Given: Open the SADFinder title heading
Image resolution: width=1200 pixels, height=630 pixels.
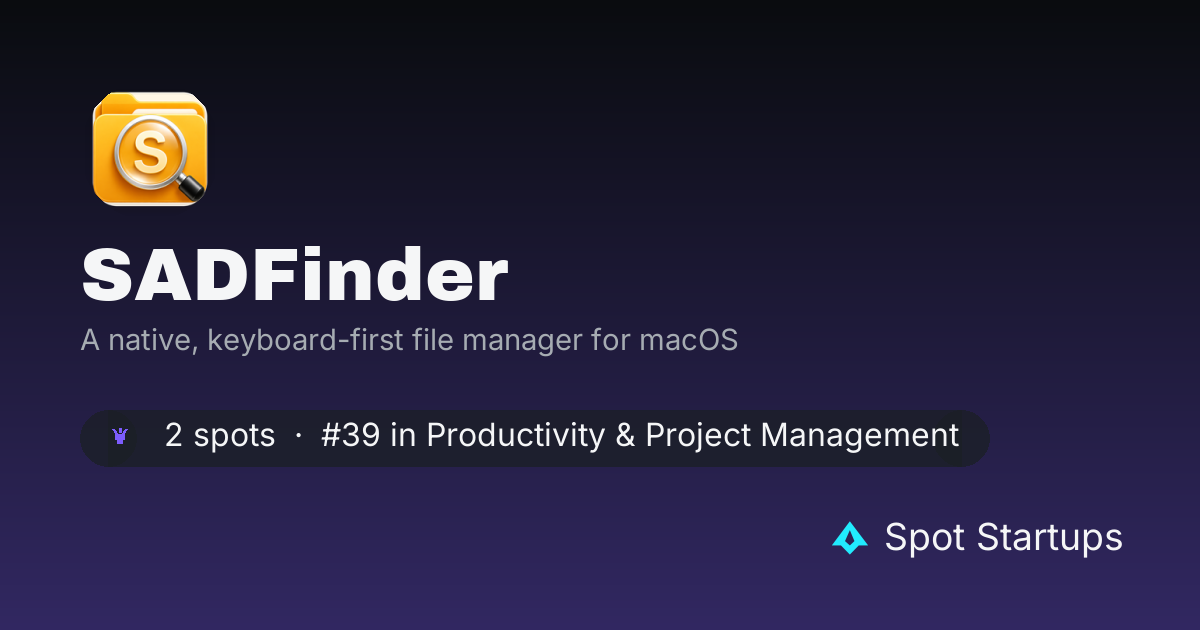Looking at the screenshot, I should (294, 276).
